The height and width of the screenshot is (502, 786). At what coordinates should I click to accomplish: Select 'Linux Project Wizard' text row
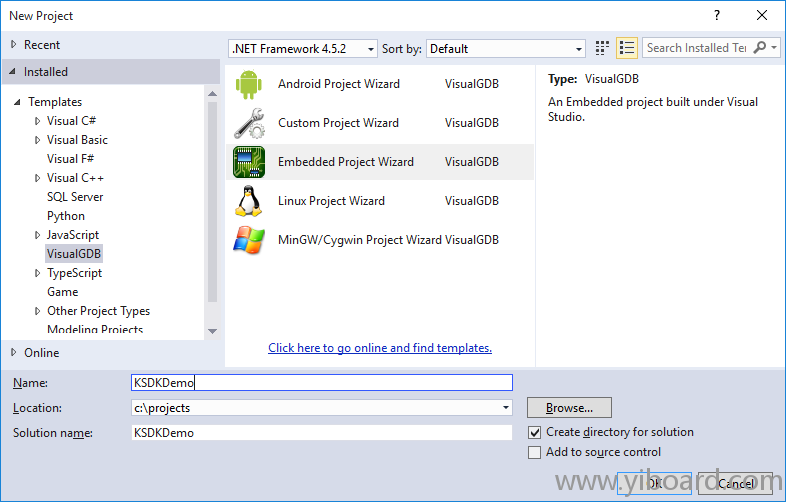pyautogui.click(x=379, y=201)
